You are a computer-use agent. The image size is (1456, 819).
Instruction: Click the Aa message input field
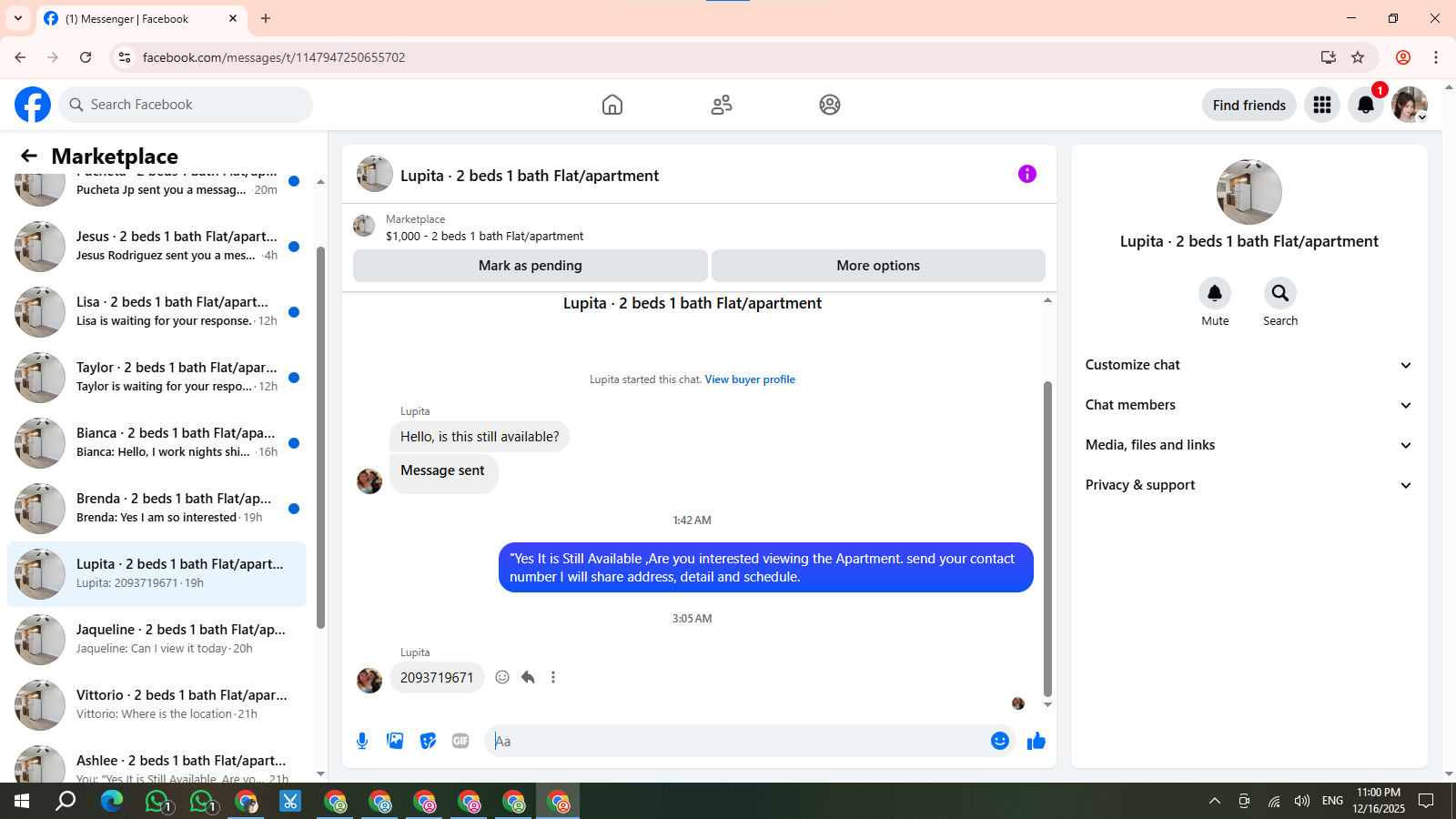pos(737,741)
